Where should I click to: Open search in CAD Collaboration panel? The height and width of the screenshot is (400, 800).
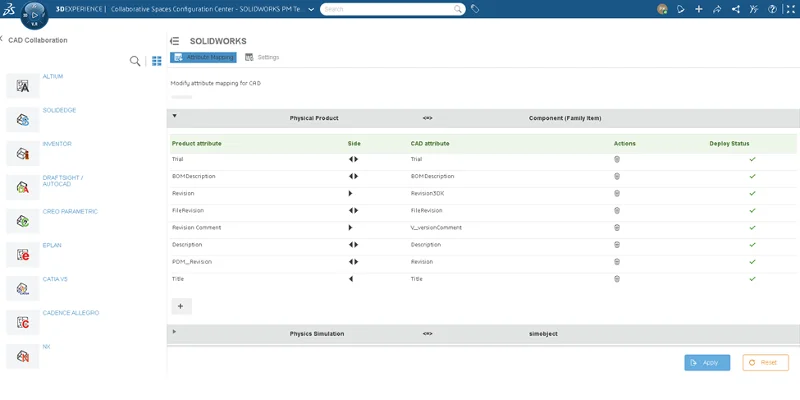coord(135,61)
